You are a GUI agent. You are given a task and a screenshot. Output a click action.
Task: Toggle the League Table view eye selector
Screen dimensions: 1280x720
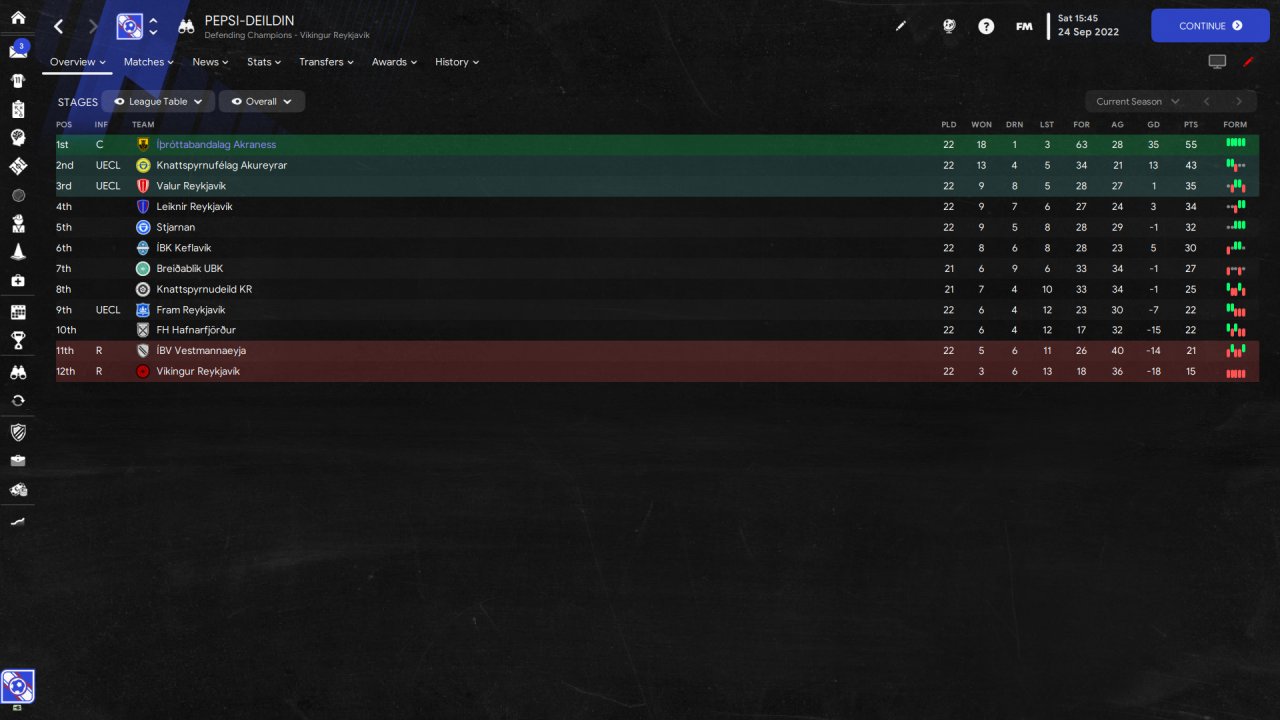pyautogui.click(x=158, y=101)
